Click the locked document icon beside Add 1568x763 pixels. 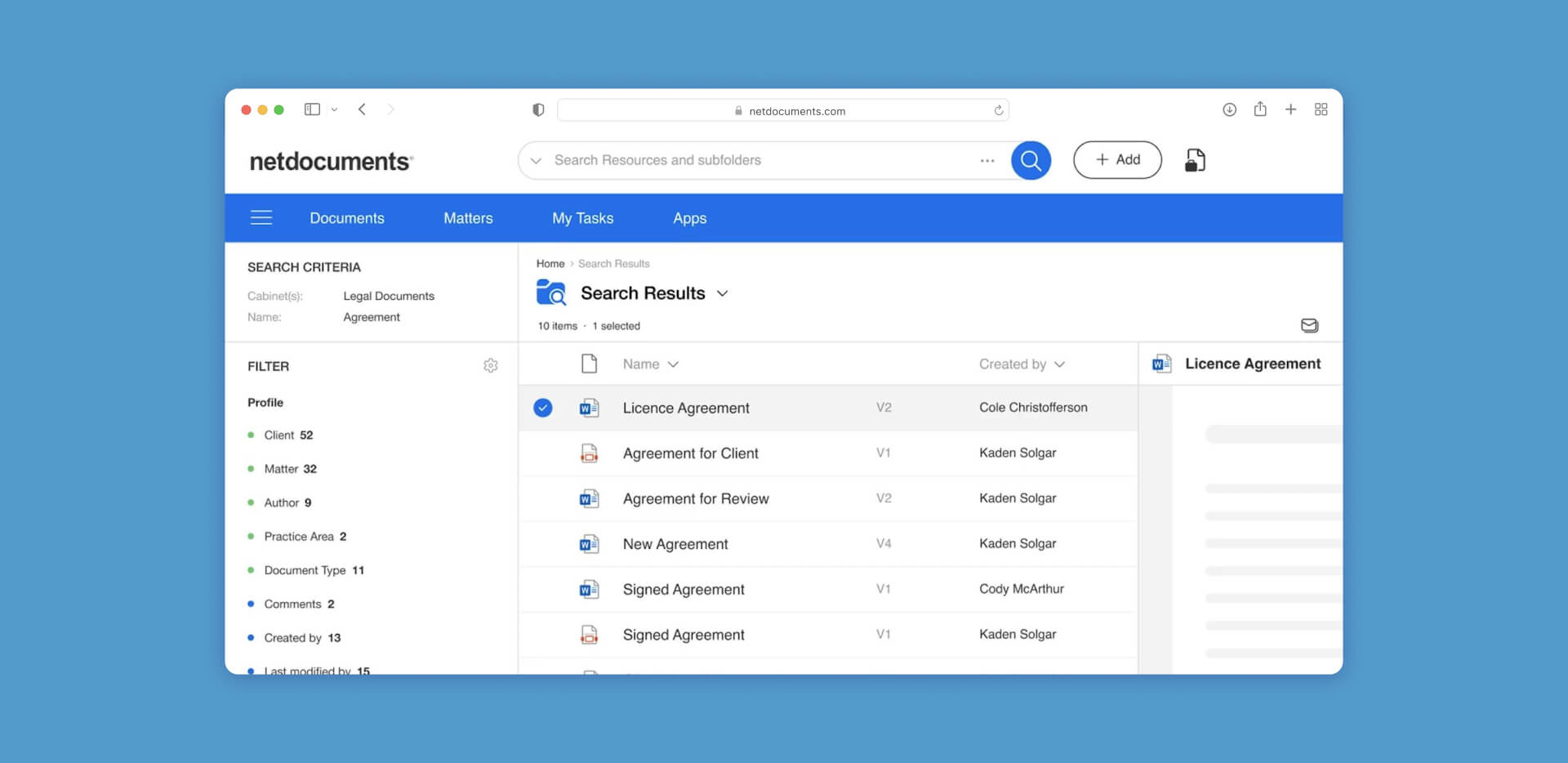pos(1195,160)
